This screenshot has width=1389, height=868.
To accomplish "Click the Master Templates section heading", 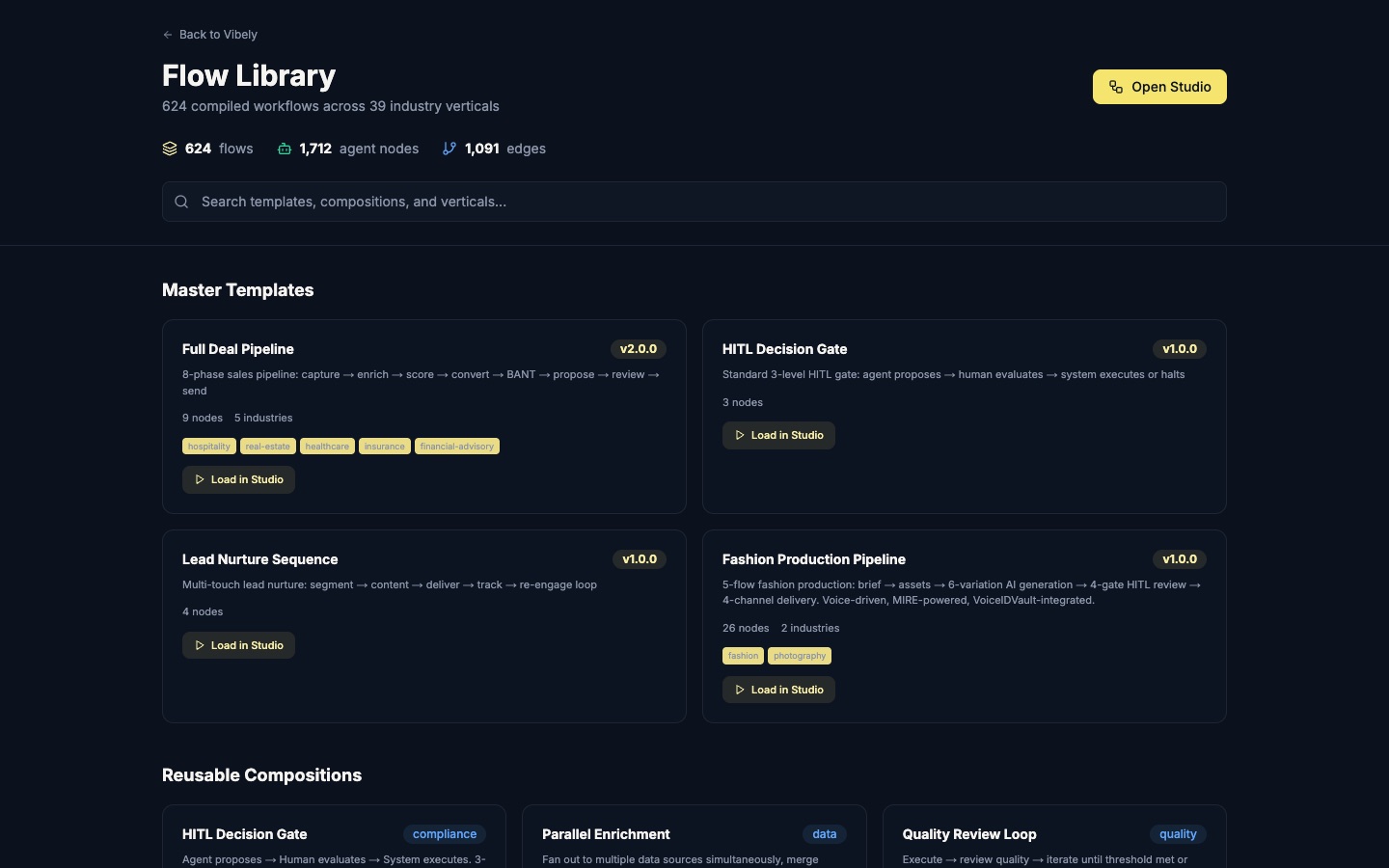I will 238,290.
